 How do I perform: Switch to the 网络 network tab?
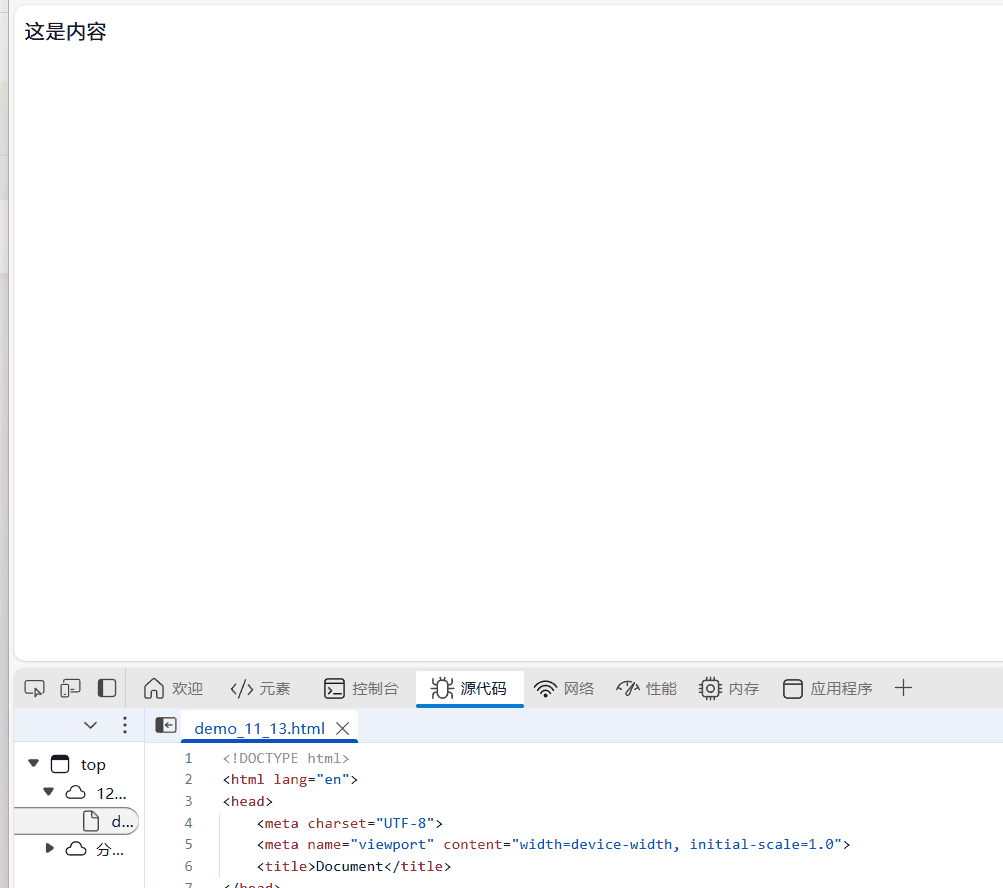click(x=564, y=688)
